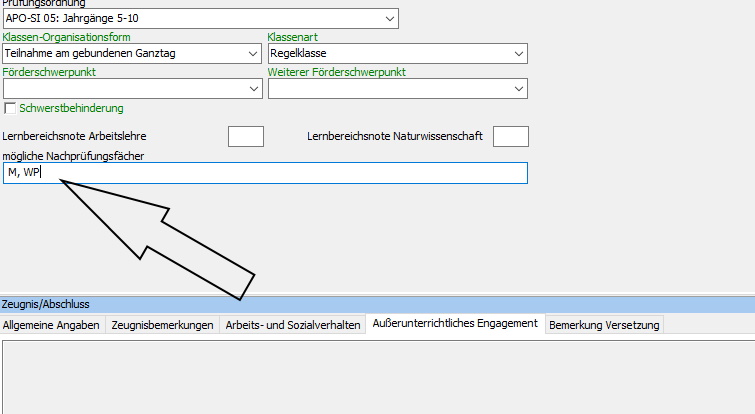Select the Arbeits- und Sozialverhalten tab

click(293, 325)
